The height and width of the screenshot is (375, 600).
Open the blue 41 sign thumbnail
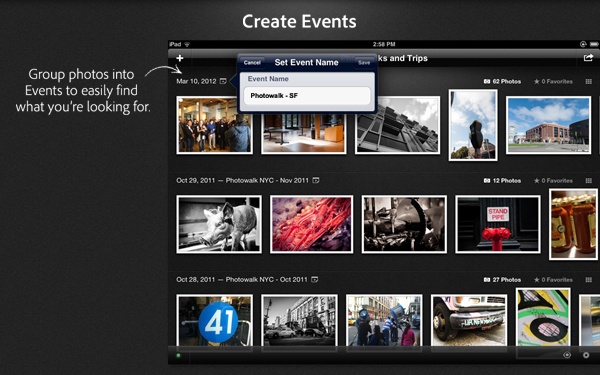(x=214, y=320)
